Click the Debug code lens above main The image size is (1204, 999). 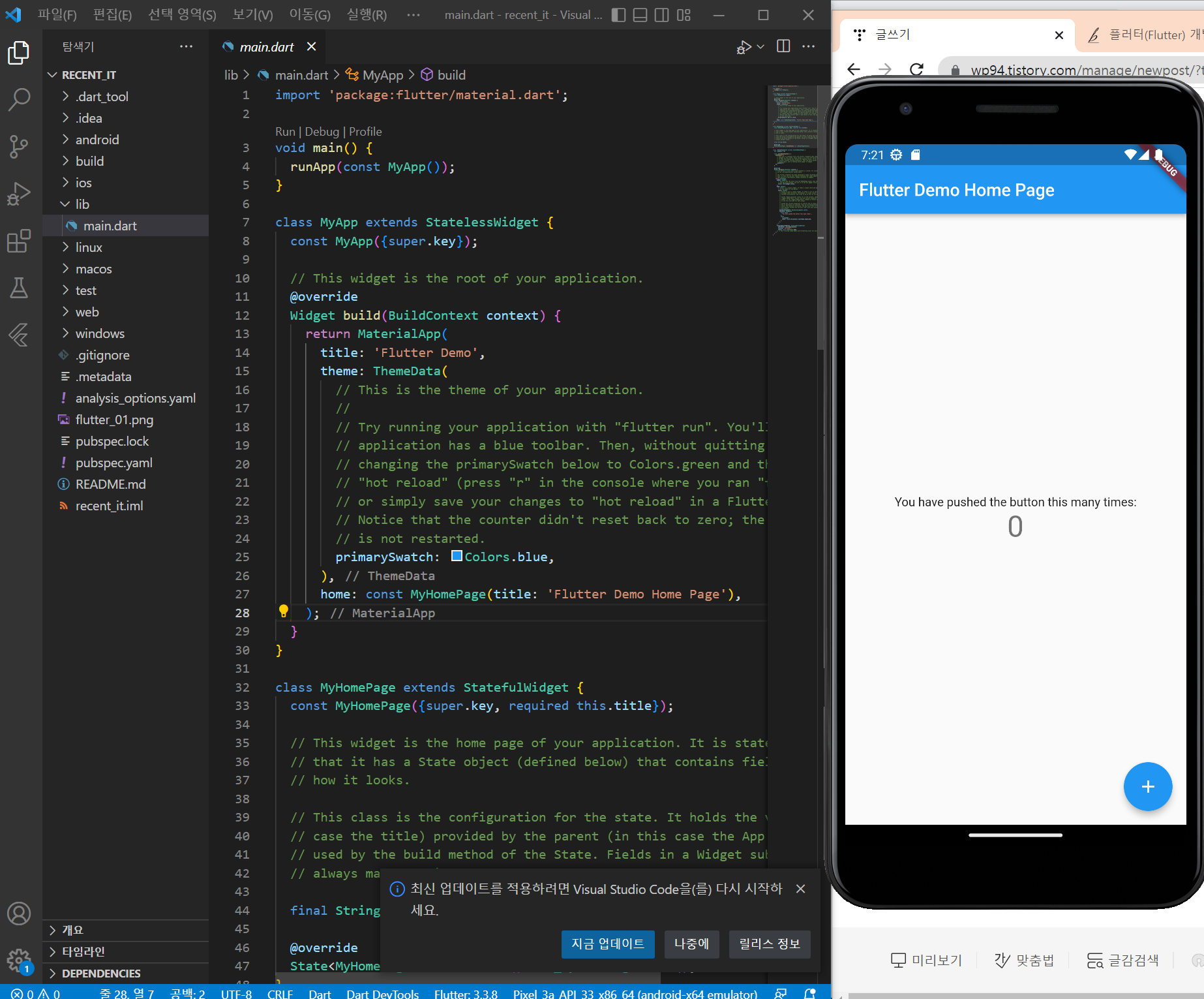(x=322, y=132)
